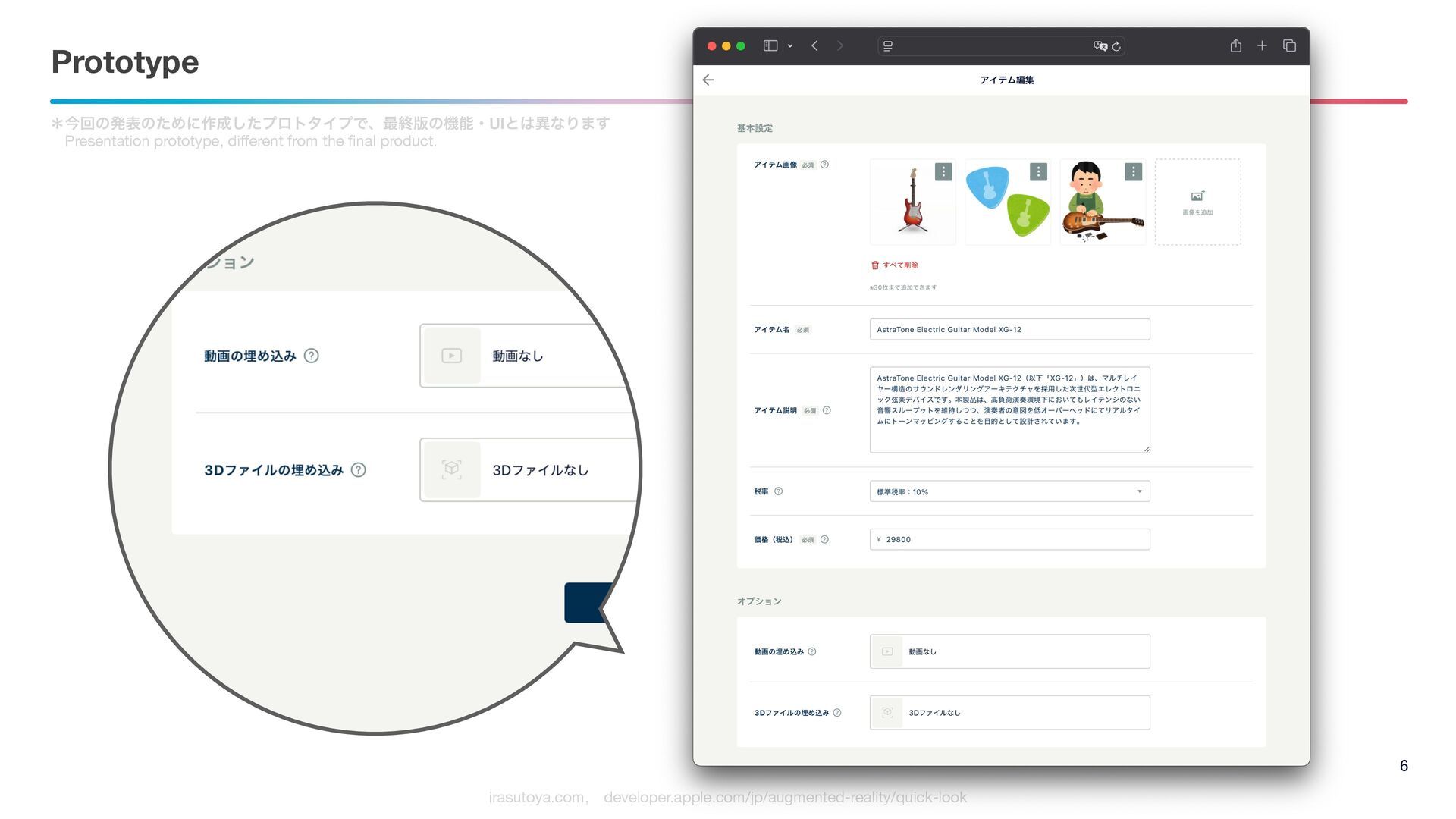Expand the sidebar dropdown chevron in Safari
The height and width of the screenshot is (819, 1456).
point(790,46)
